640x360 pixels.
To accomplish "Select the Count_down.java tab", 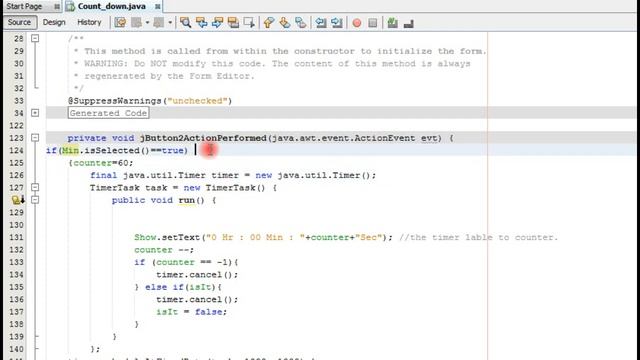I will coord(111,6).
